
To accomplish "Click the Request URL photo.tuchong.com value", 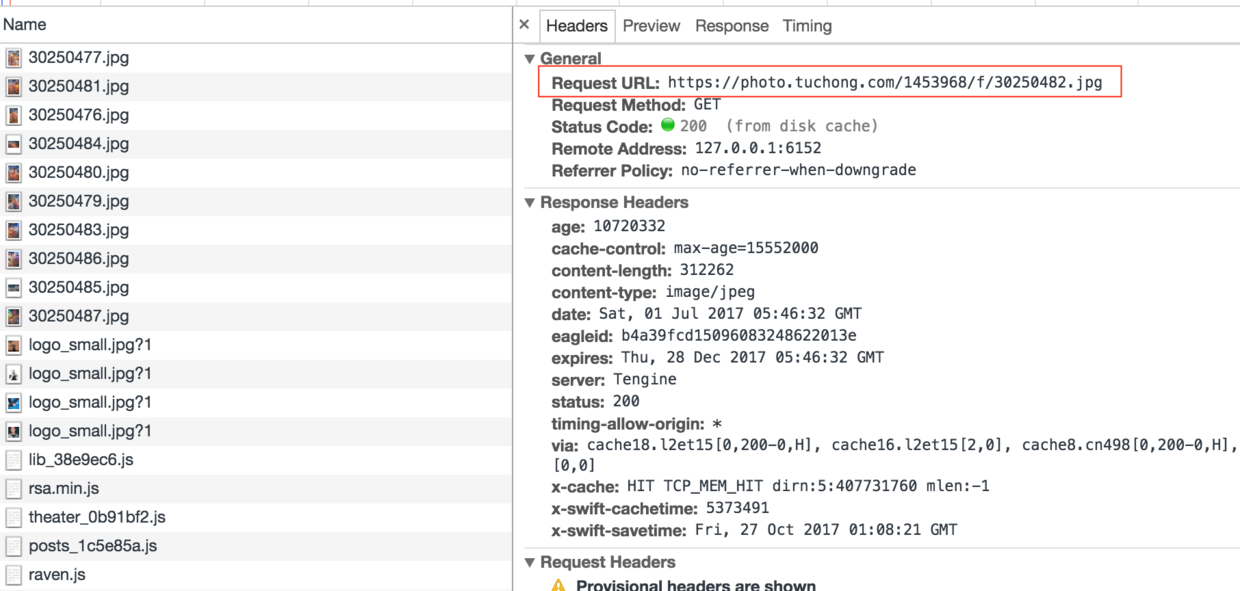I will (885, 83).
